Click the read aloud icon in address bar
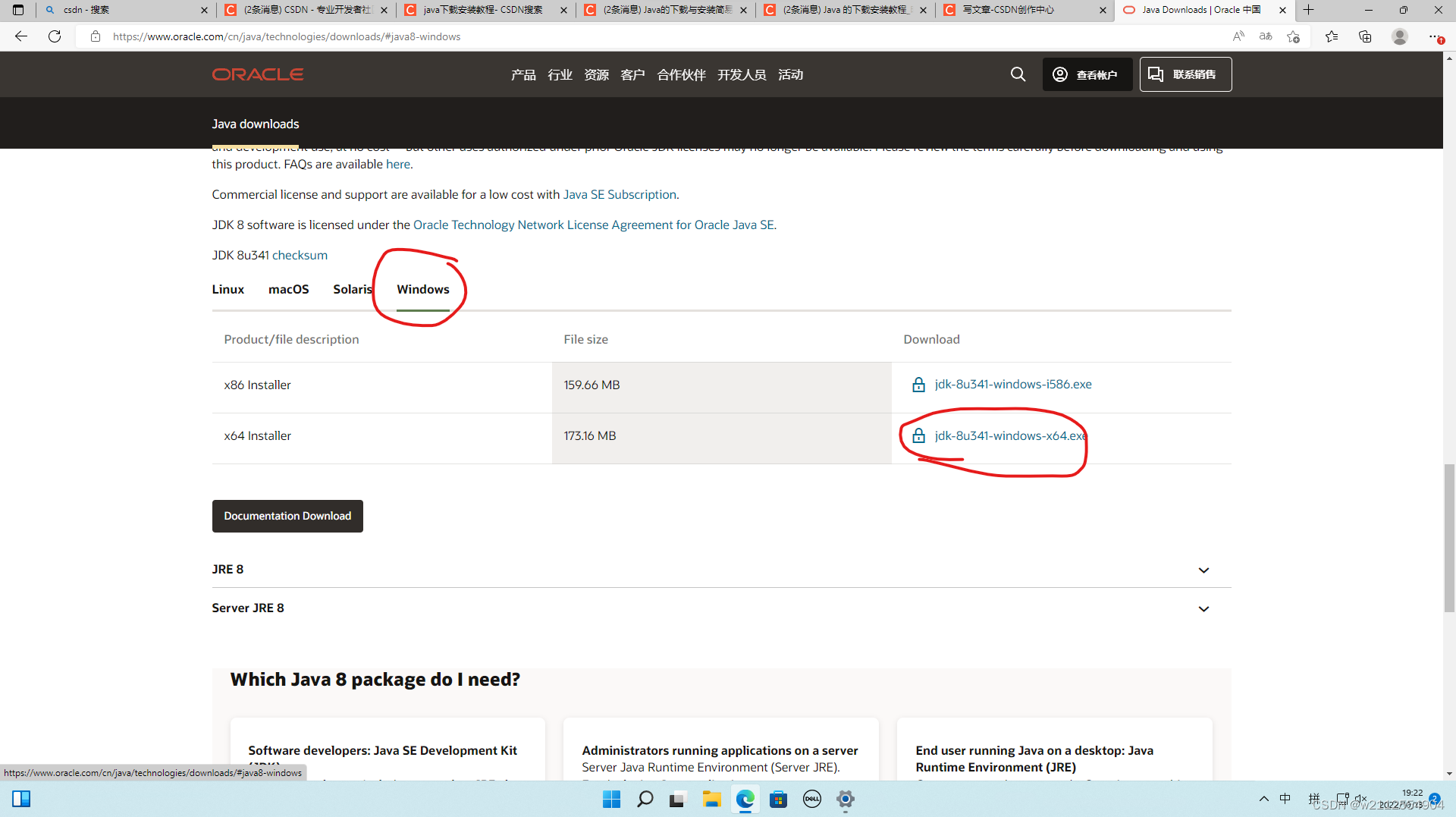 (x=1238, y=36)
